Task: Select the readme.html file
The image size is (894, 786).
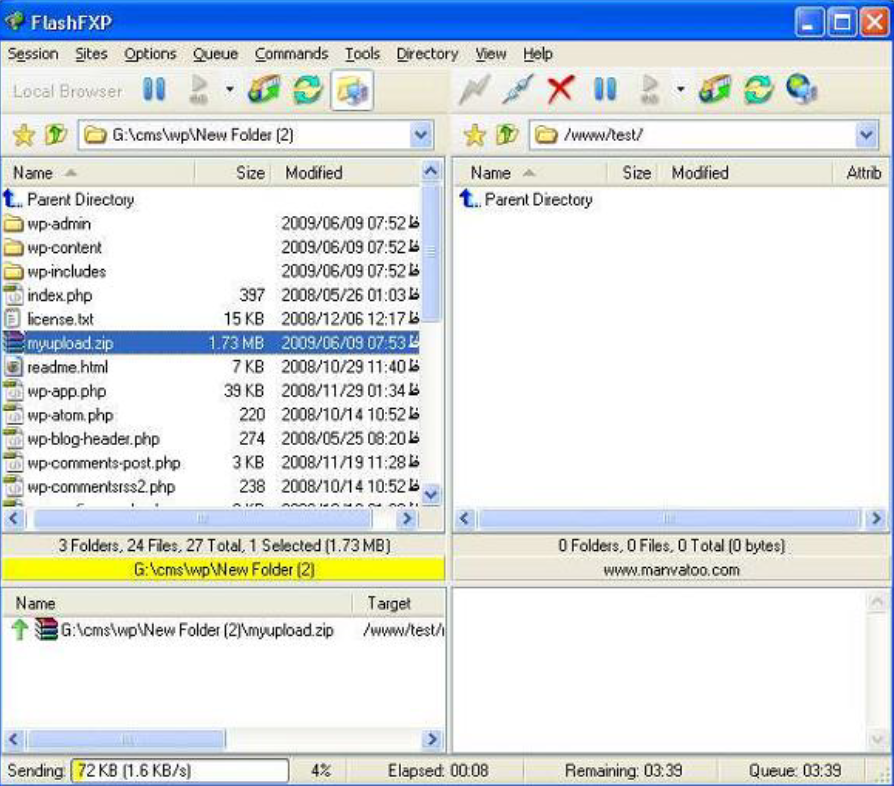Action: click(x=211, y=367)
